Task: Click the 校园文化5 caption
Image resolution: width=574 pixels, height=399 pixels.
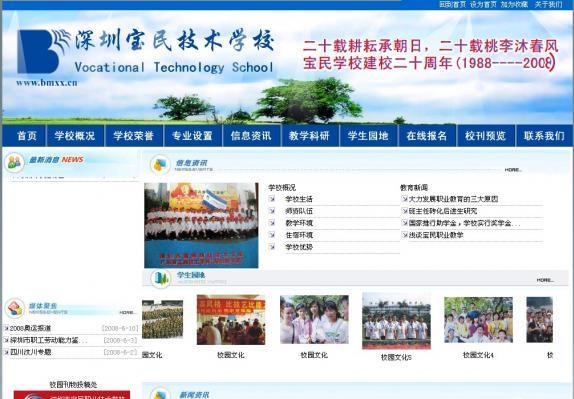Action: 396,358
